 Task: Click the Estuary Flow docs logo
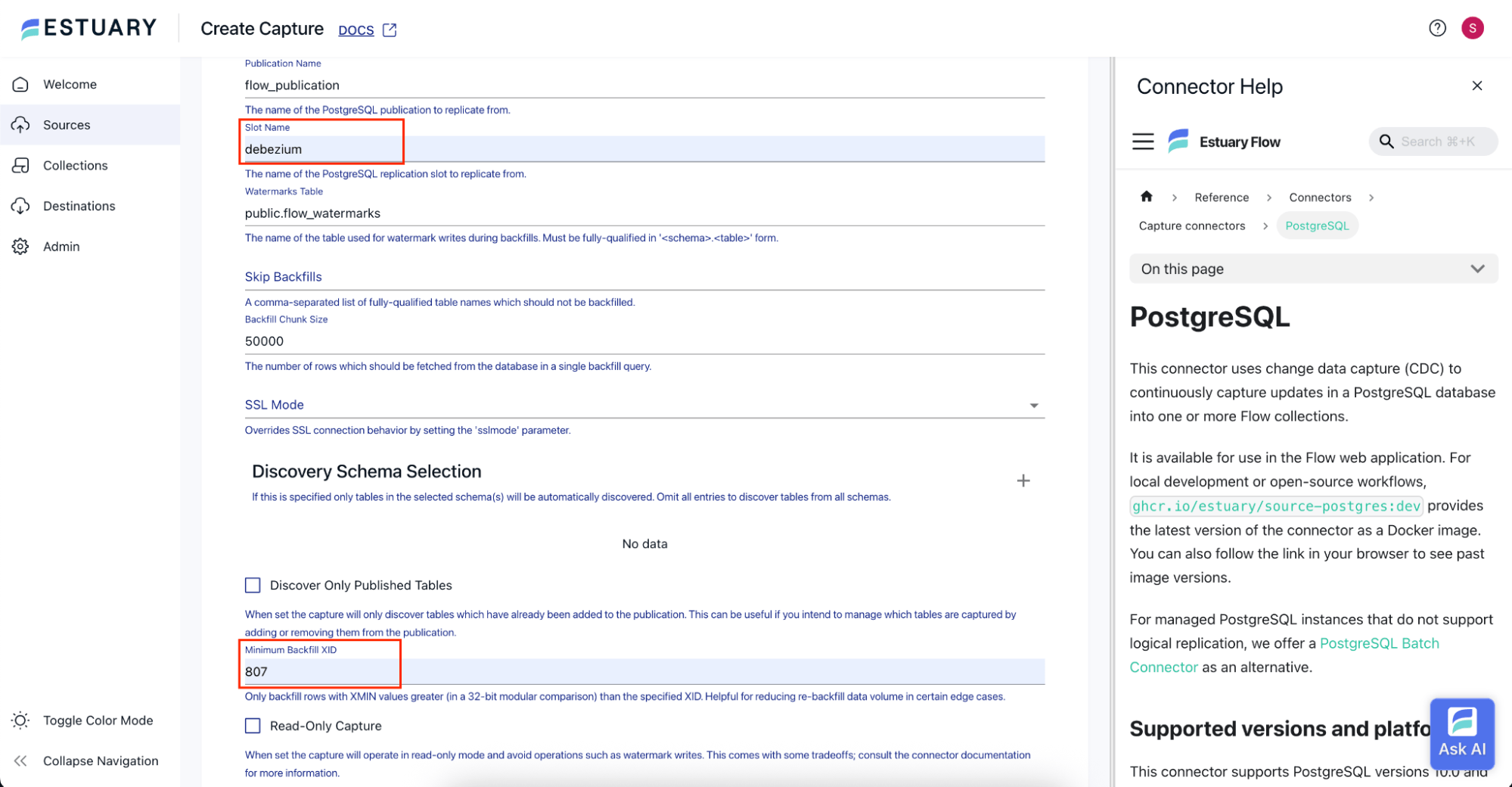click(1224, 142)
